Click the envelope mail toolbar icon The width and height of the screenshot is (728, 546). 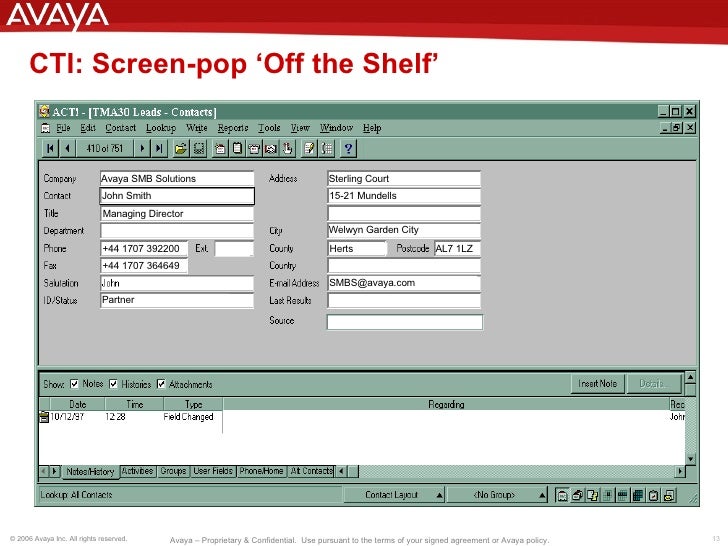(271, 149)
